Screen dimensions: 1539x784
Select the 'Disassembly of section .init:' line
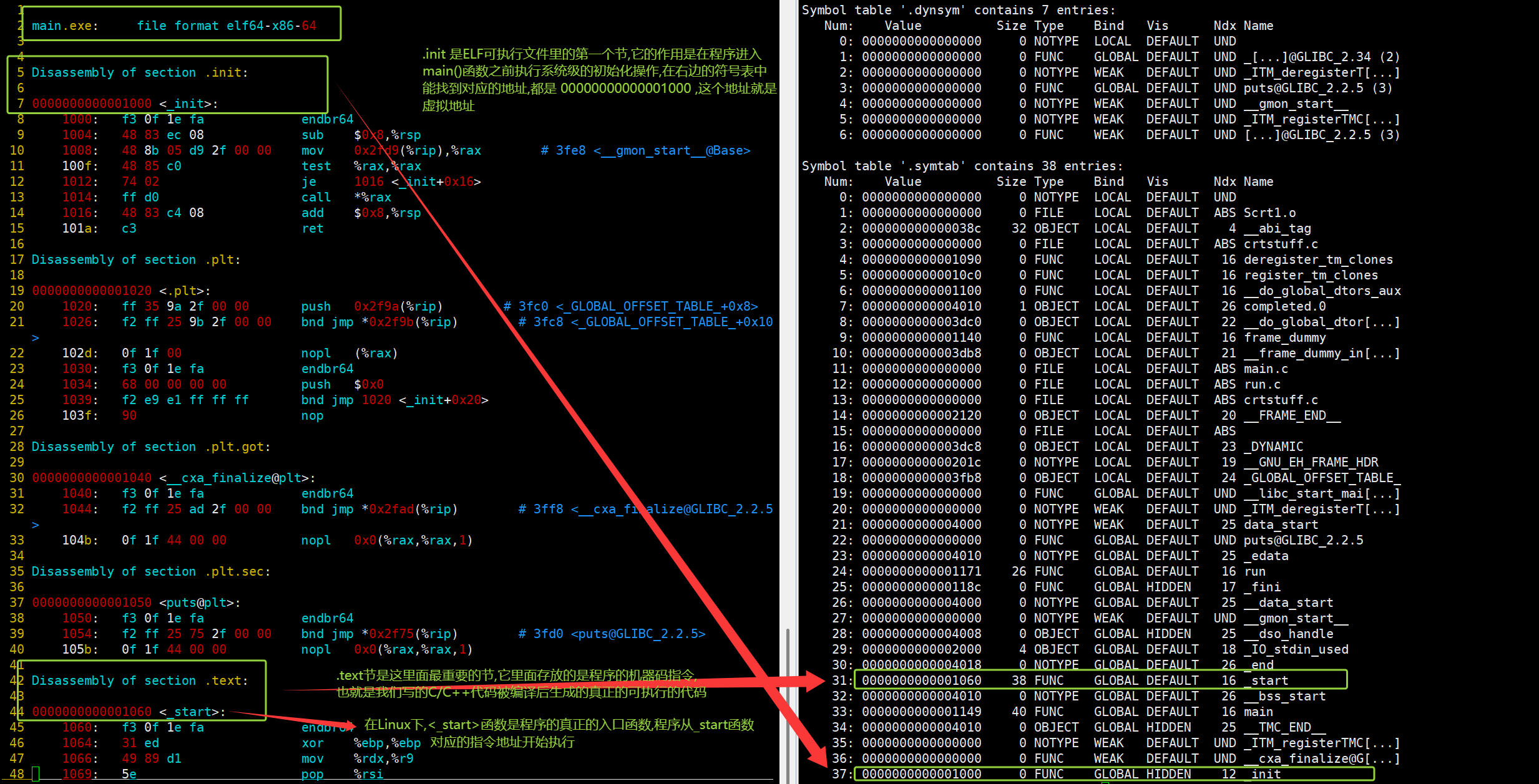(x=140, y=72)
